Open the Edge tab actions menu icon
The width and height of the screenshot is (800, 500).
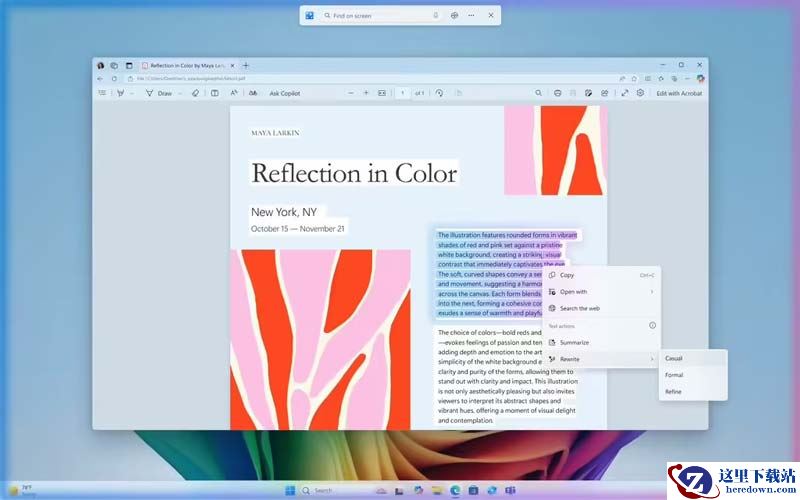pyautogui.click(x=129, y=65)
